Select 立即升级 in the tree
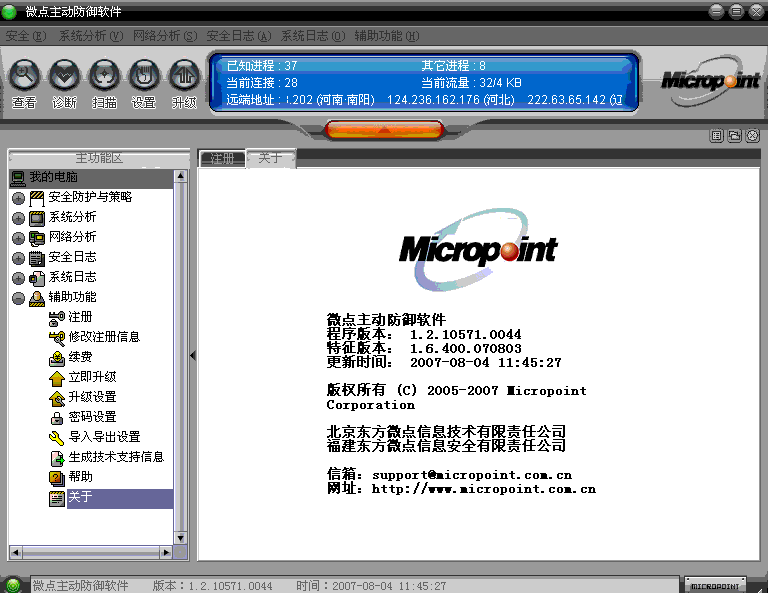The width and height of the screenshot is (768, 593). [x=93, y=377]
